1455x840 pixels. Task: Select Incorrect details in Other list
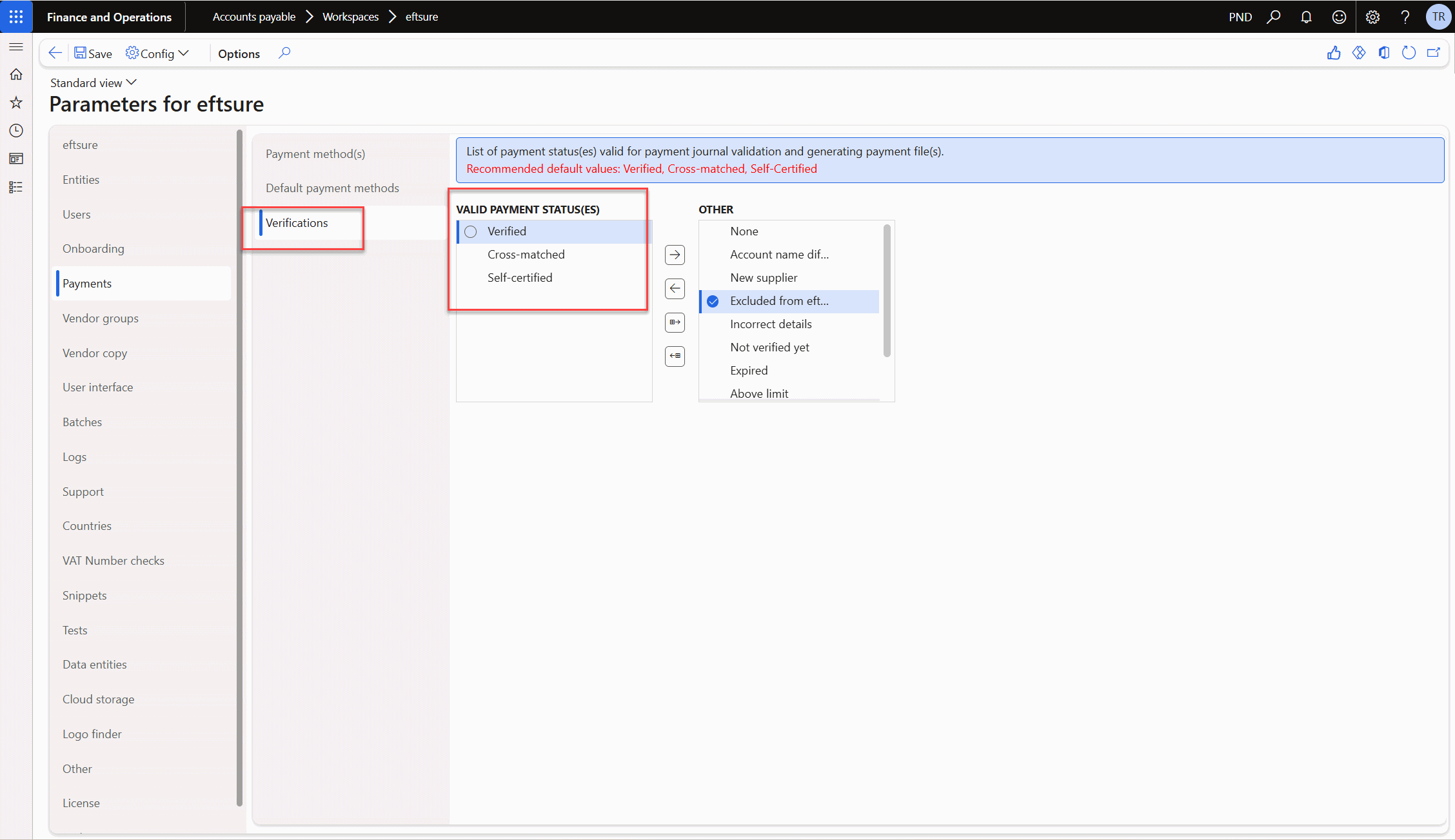(x=789, y=324)
